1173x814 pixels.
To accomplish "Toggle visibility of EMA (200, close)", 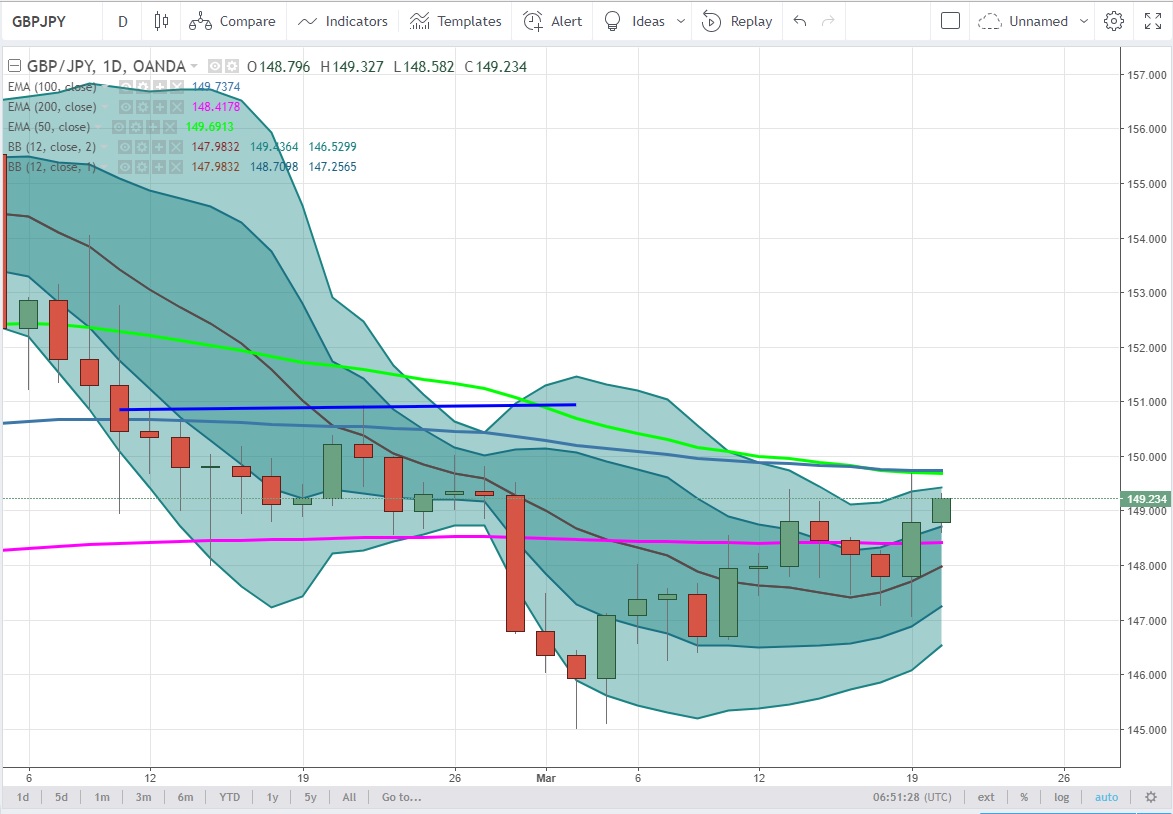I will pos(127,107).
